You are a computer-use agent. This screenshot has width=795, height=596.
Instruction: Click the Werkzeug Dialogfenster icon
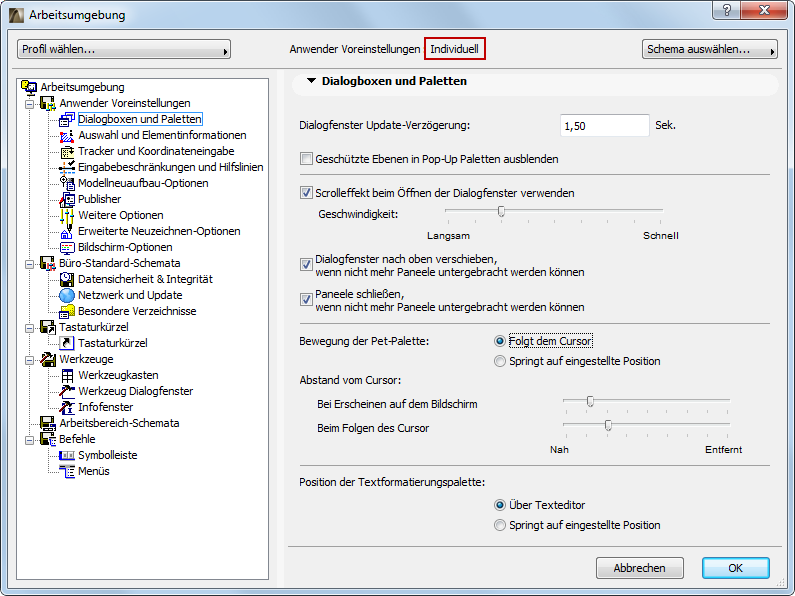pyautogui.click(x=67, y=391)
